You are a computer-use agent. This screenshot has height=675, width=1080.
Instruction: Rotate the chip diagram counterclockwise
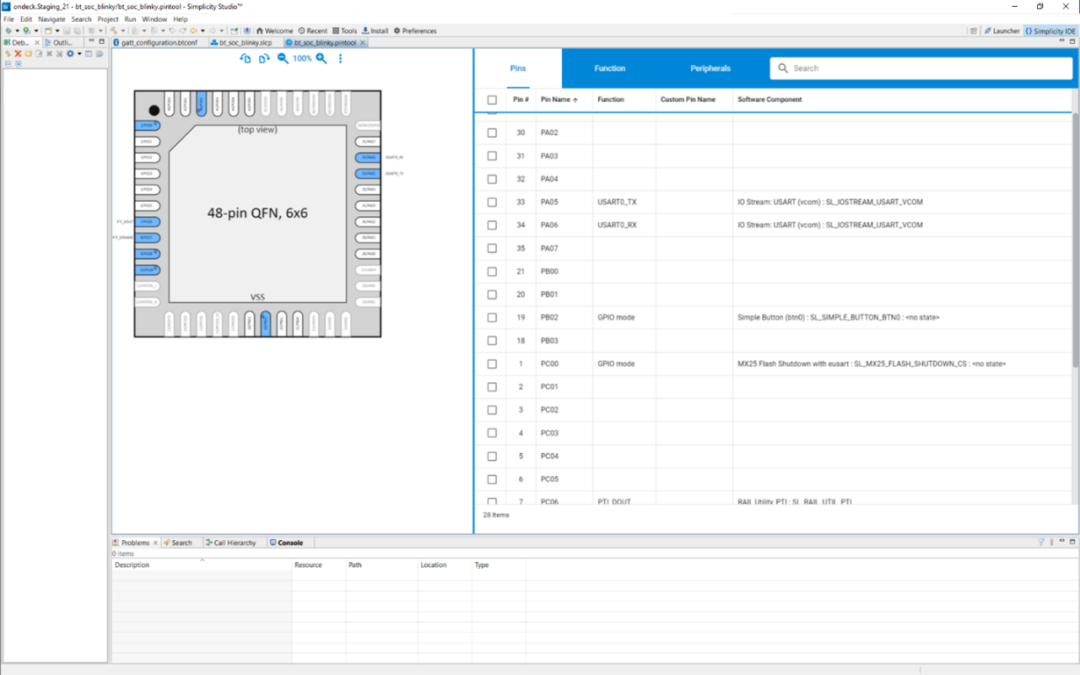[245, 59]
